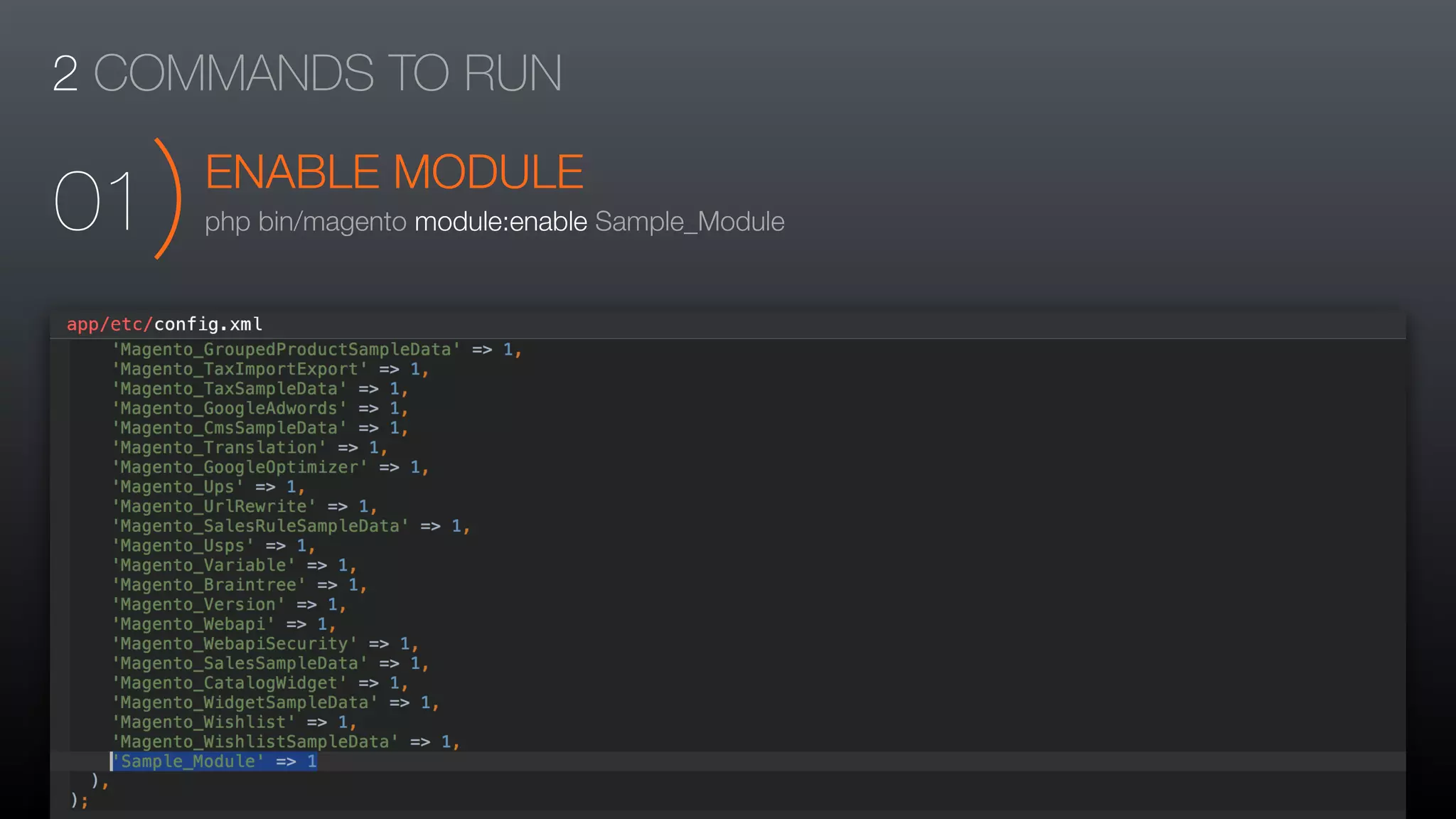This screenshot has height=819, width=1456.
Task: Click the 'Magento_Braintree' line
Action: 240,585
